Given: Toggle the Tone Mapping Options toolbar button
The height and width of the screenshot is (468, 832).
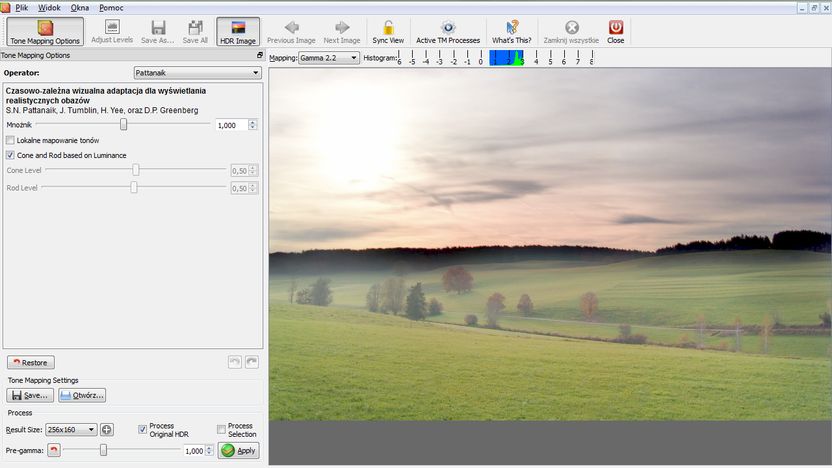Looking at the screenshot, I should click(x=45, y=31).
